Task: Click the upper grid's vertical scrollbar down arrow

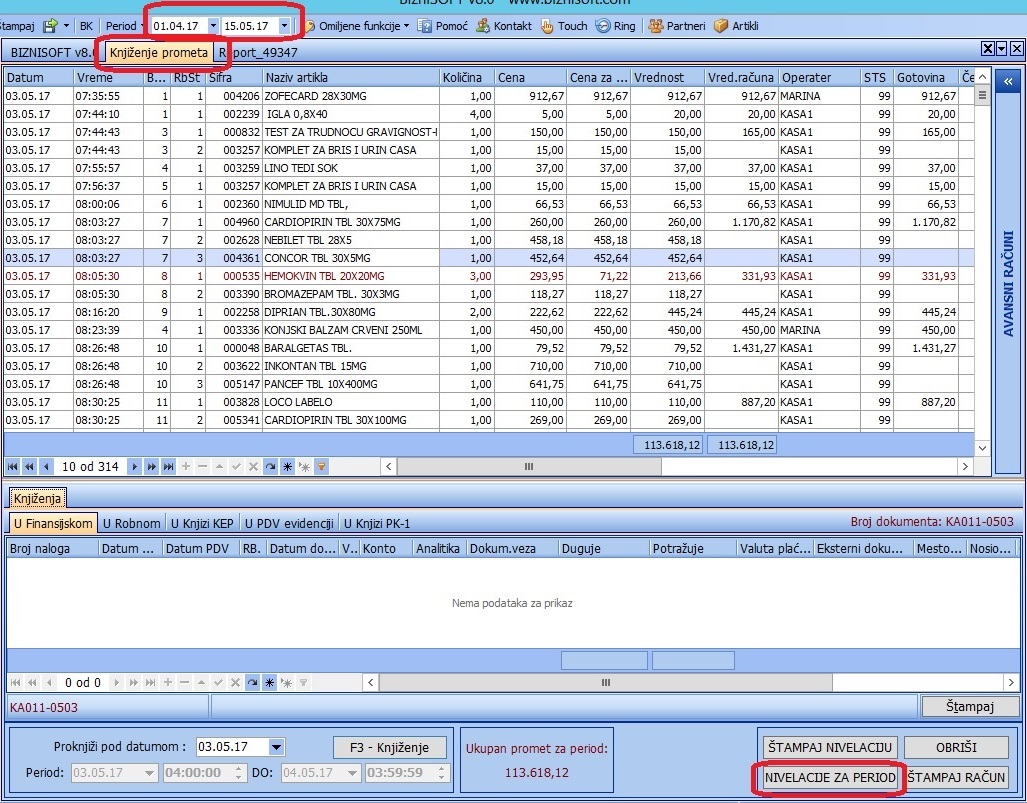Action: point(982,449)
